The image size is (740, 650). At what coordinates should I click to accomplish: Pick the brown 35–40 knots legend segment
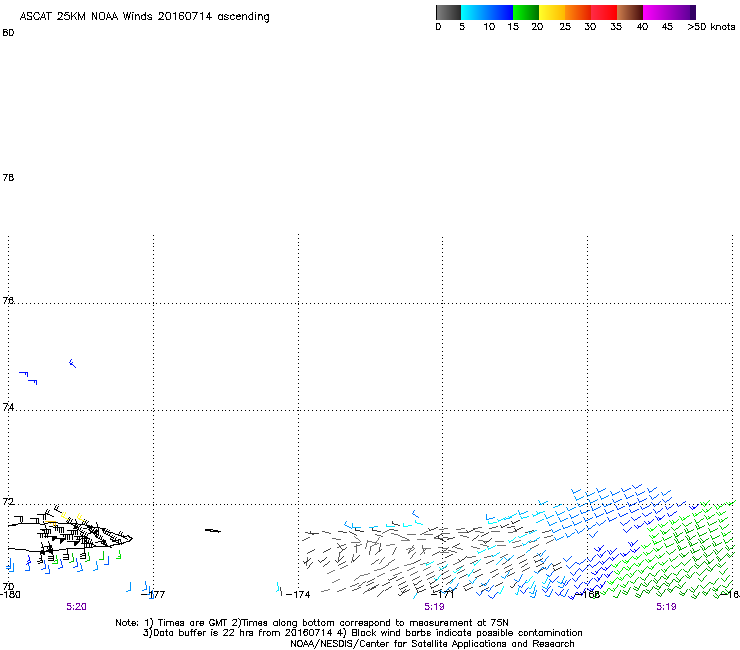630,12
